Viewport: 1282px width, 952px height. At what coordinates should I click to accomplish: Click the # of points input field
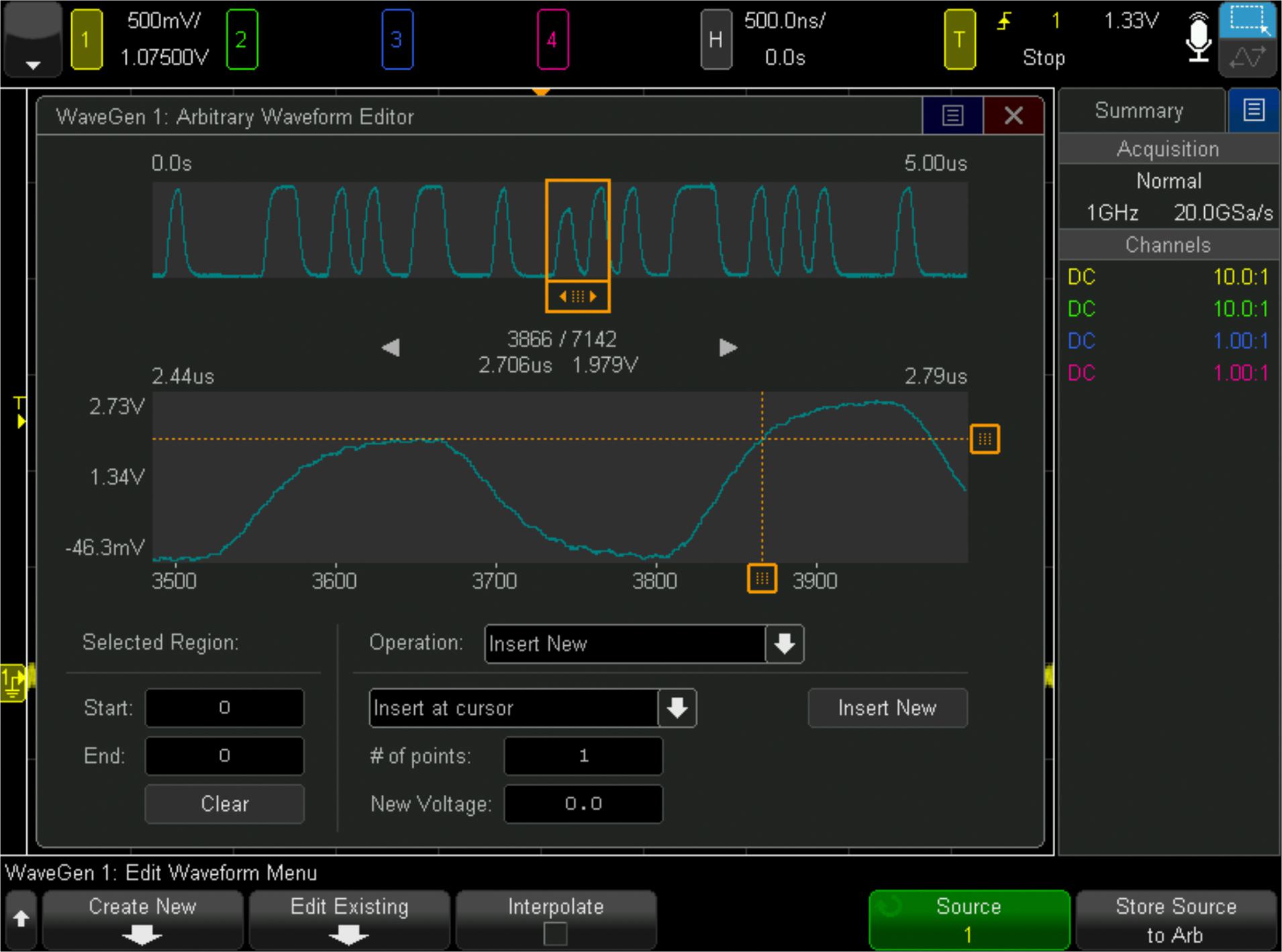coord(582,756)
